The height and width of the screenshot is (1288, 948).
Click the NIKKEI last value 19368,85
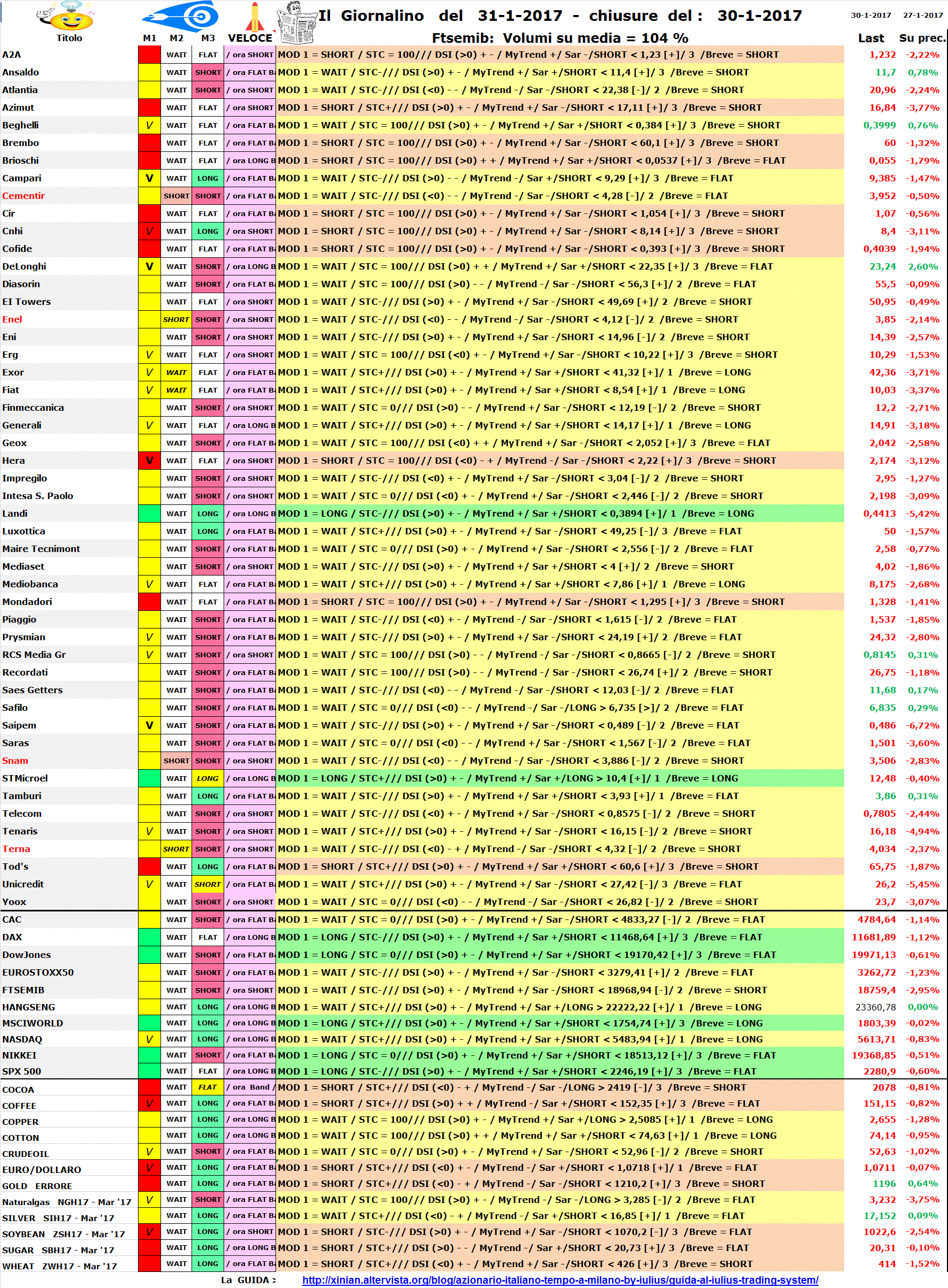click(x=874, y=1055)
